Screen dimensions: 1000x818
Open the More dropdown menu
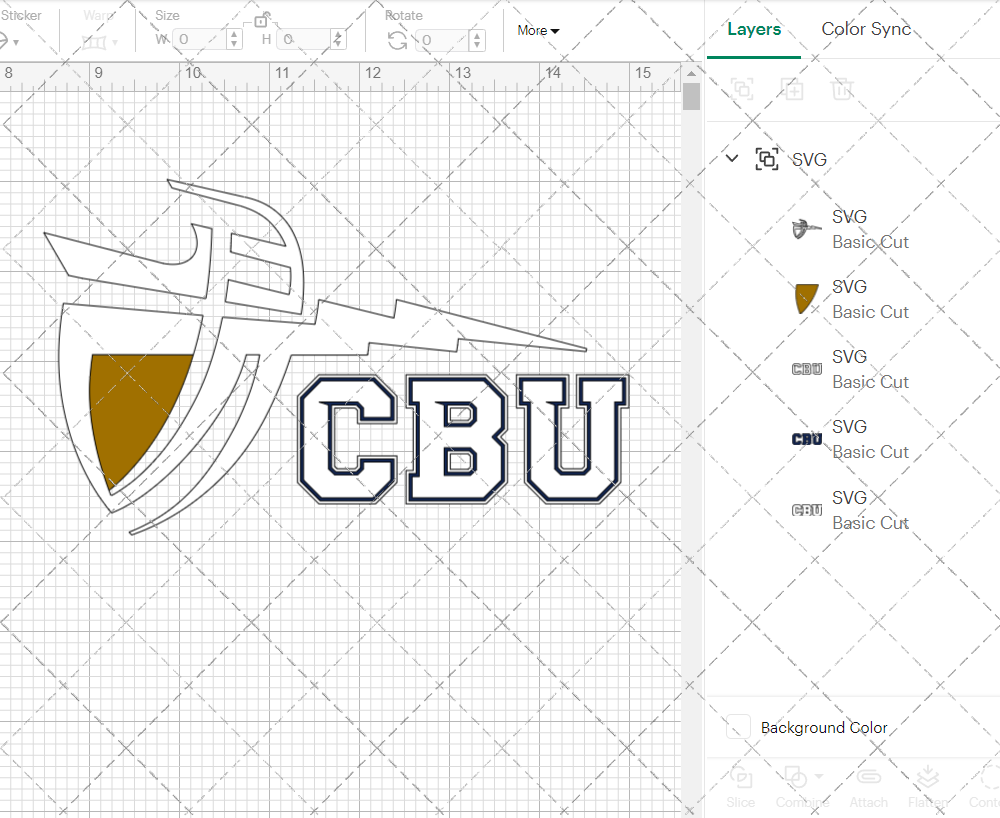coord(537,31)
